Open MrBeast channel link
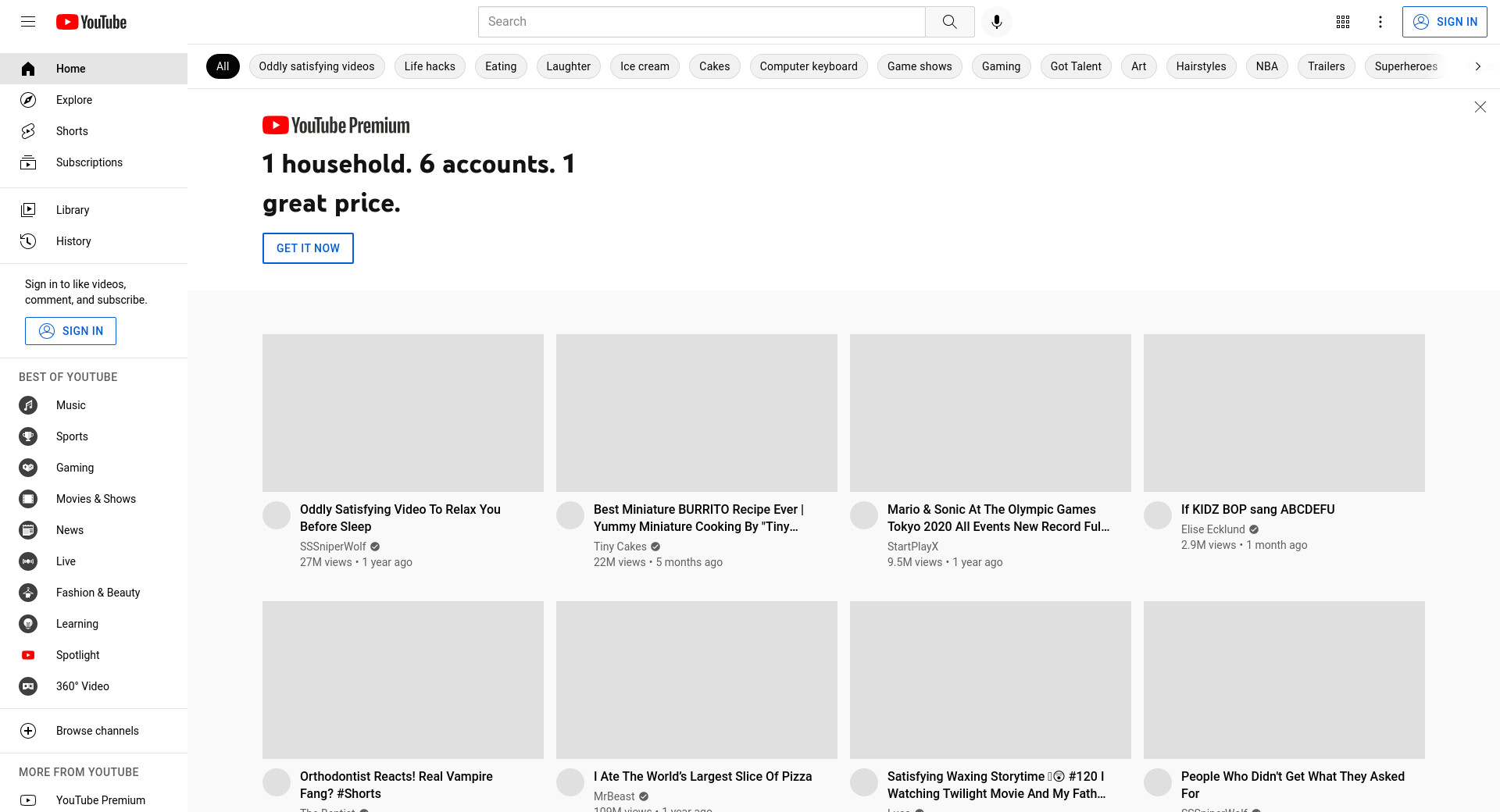Screen dimensions: 1500x812 pyautogui.click(x=614, y=796)
